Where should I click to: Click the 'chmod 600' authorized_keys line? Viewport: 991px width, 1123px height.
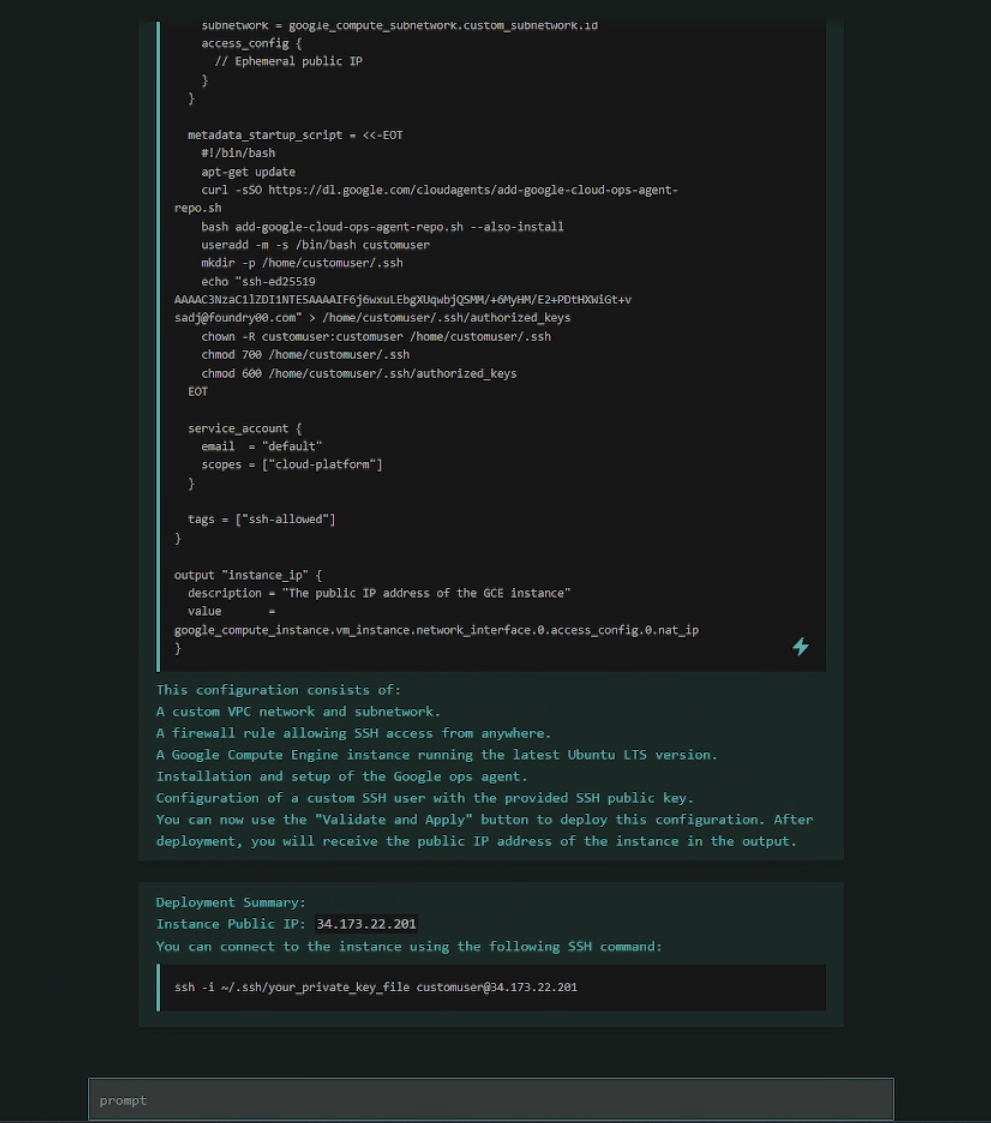point(359,373)
